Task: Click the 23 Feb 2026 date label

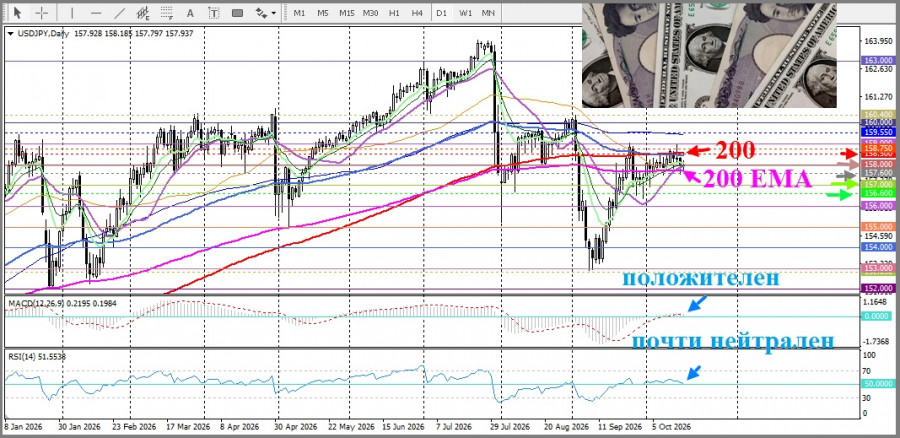Action: point(134,428)
